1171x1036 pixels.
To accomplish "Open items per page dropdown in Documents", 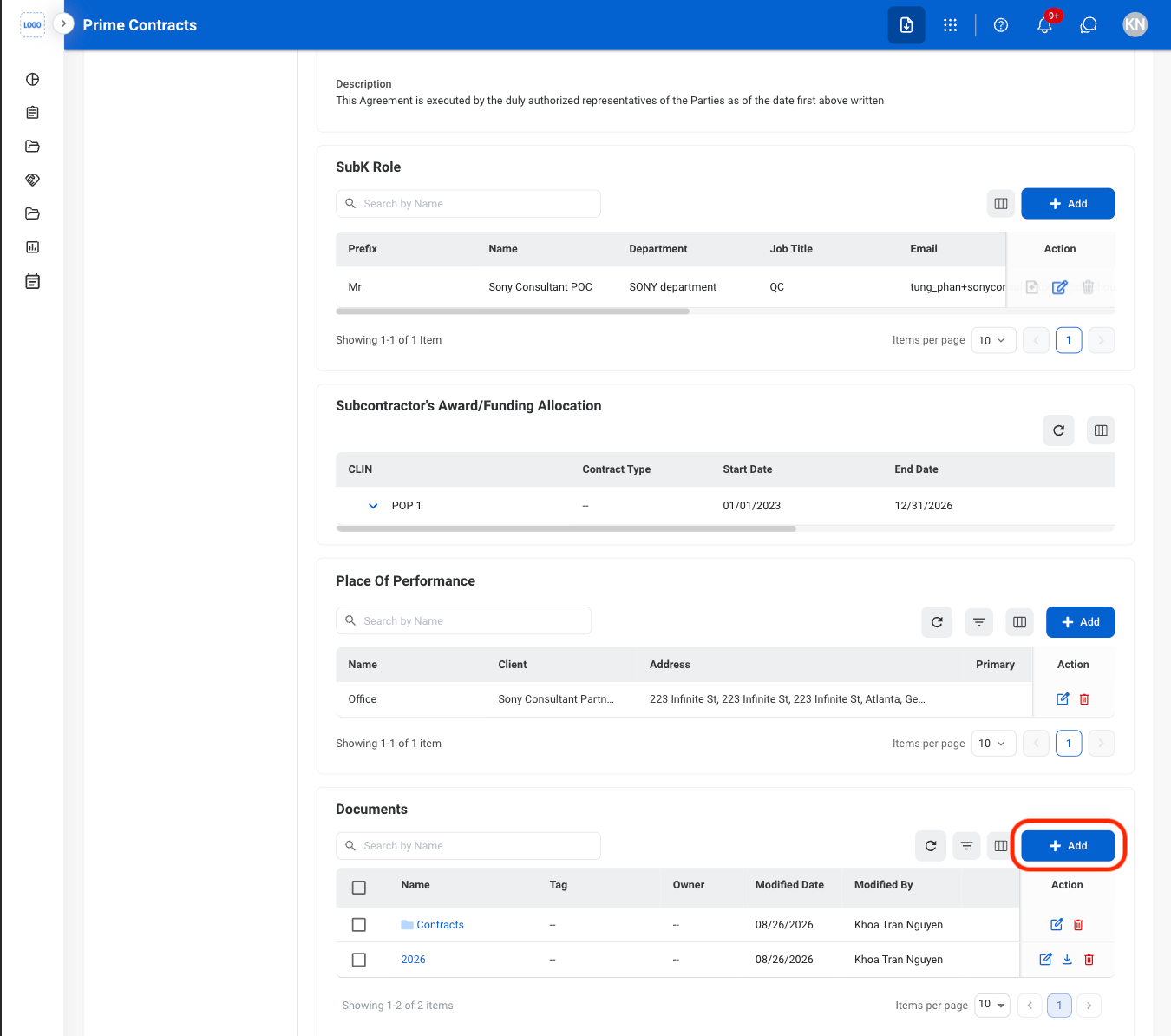I will (992, 1005).
